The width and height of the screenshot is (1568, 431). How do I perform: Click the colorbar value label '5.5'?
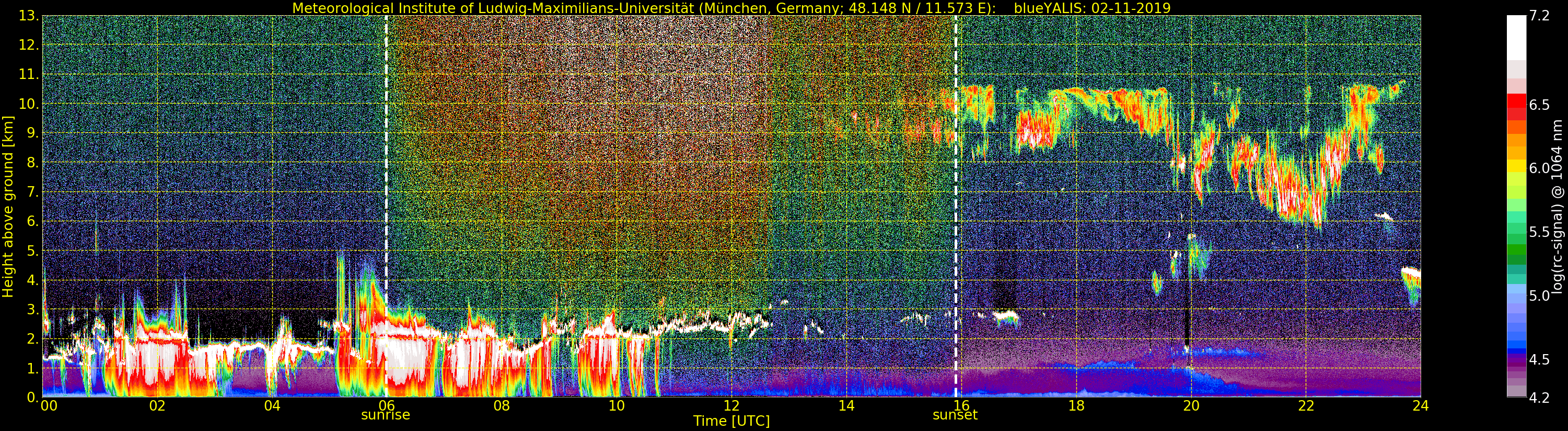click(x=1539, y=232)
